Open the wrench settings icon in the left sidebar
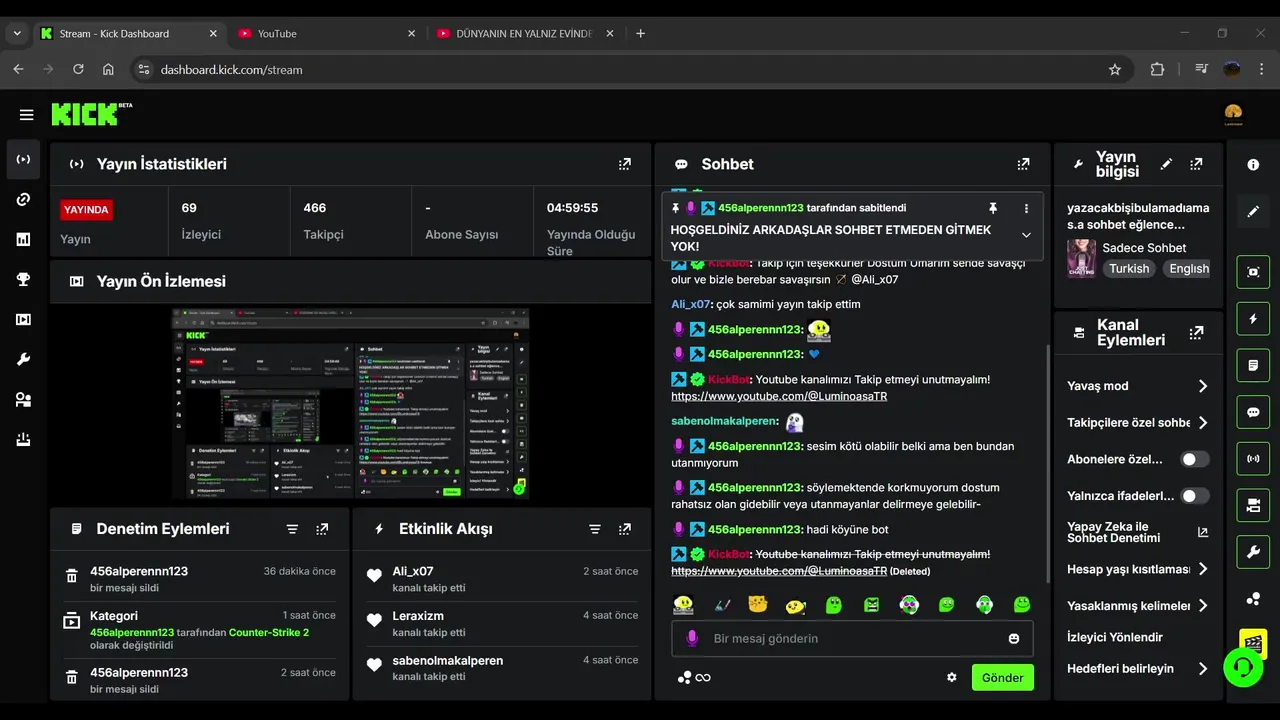 coord(24,360)
